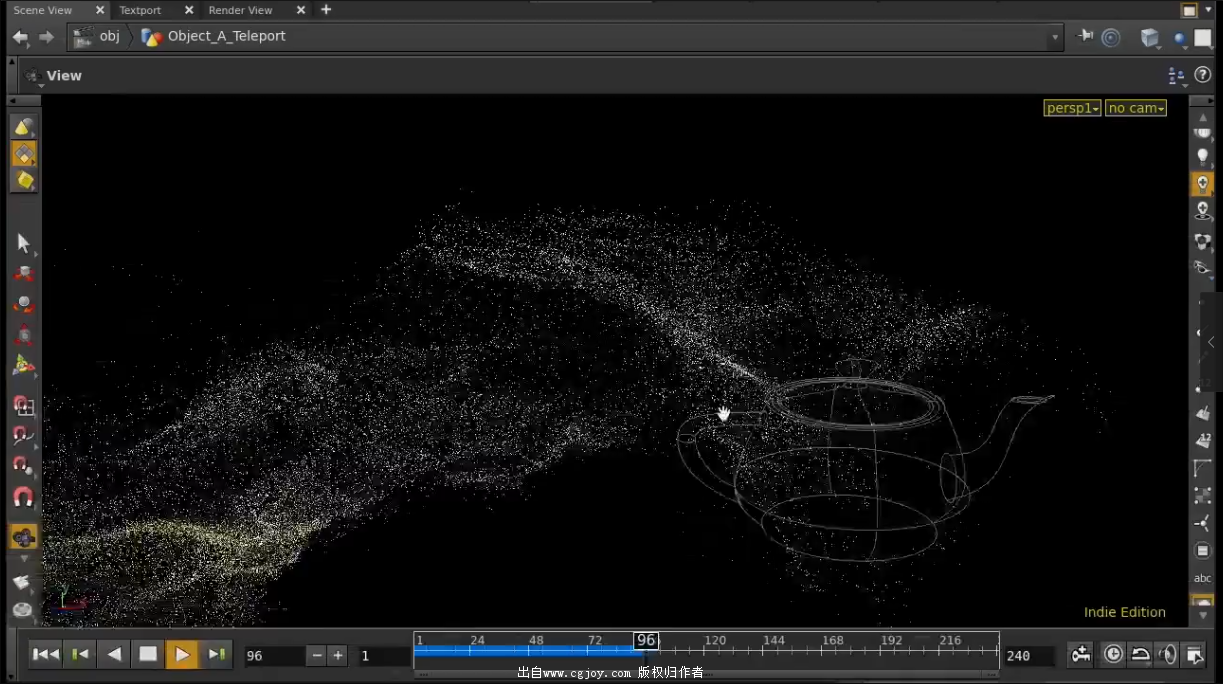
Task: Select the highlighted second selection-mode icon
Action: tap(24, 154)
